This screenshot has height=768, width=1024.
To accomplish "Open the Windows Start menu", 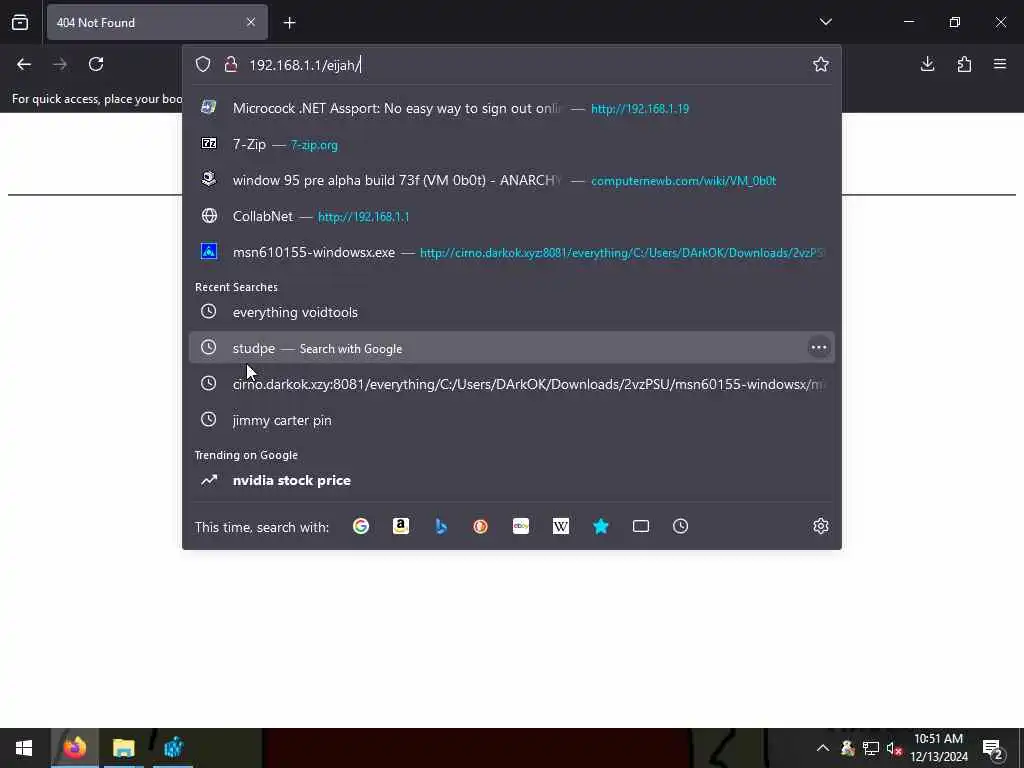I will point(24,748).
